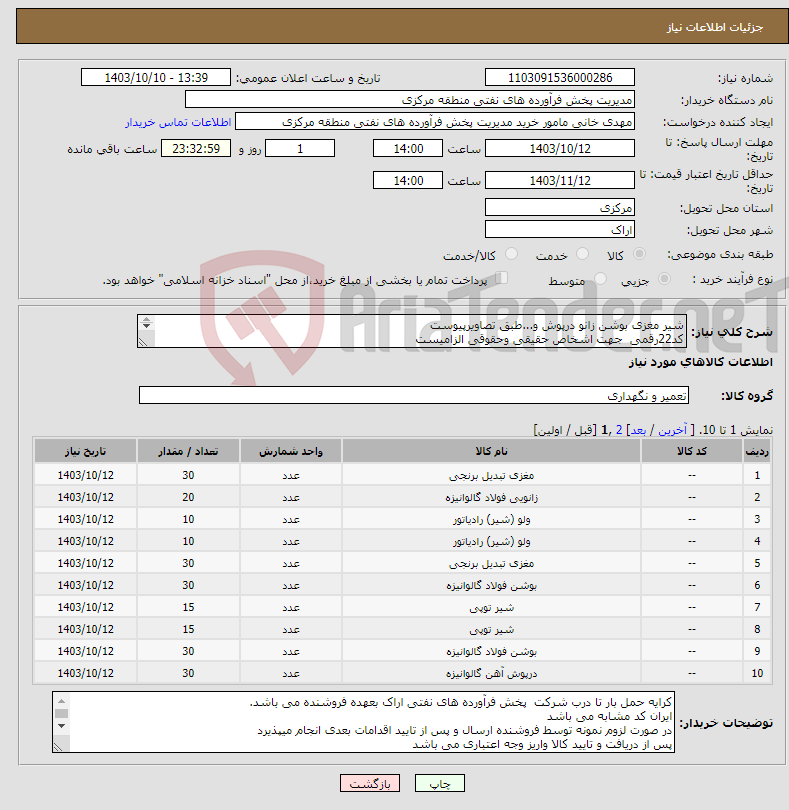Go to page 2 of items
Image resolution: width=789 pixels, height=810 pixels.
coord(619,430)
